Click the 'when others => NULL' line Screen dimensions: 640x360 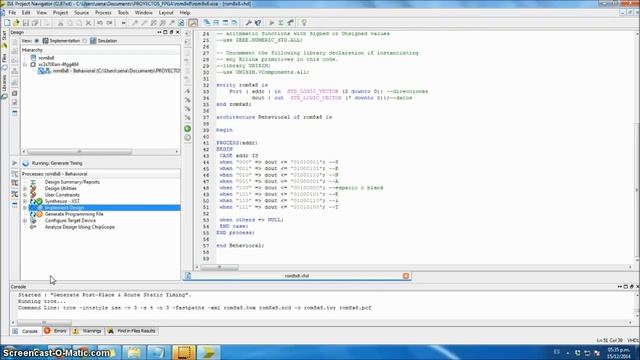tap(251, 220)
